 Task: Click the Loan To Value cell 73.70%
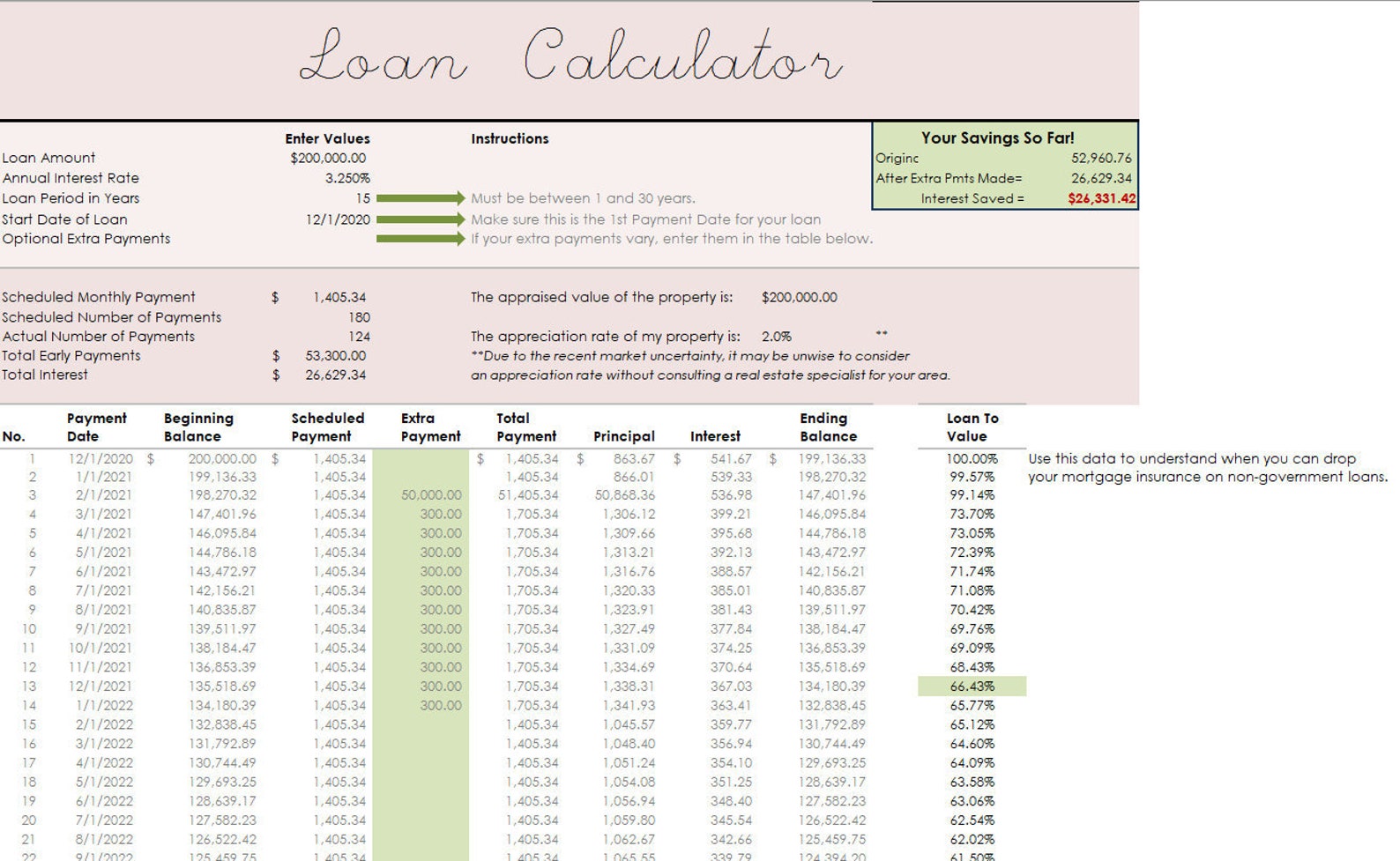click(972, 514)
